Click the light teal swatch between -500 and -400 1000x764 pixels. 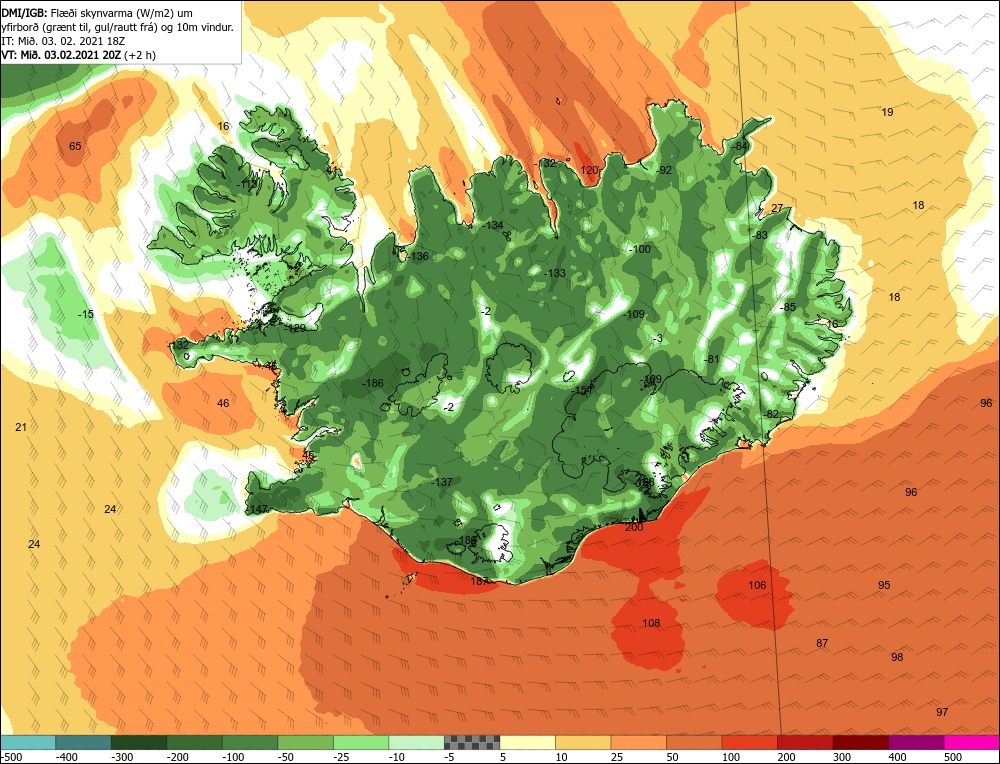pos(28,742)
